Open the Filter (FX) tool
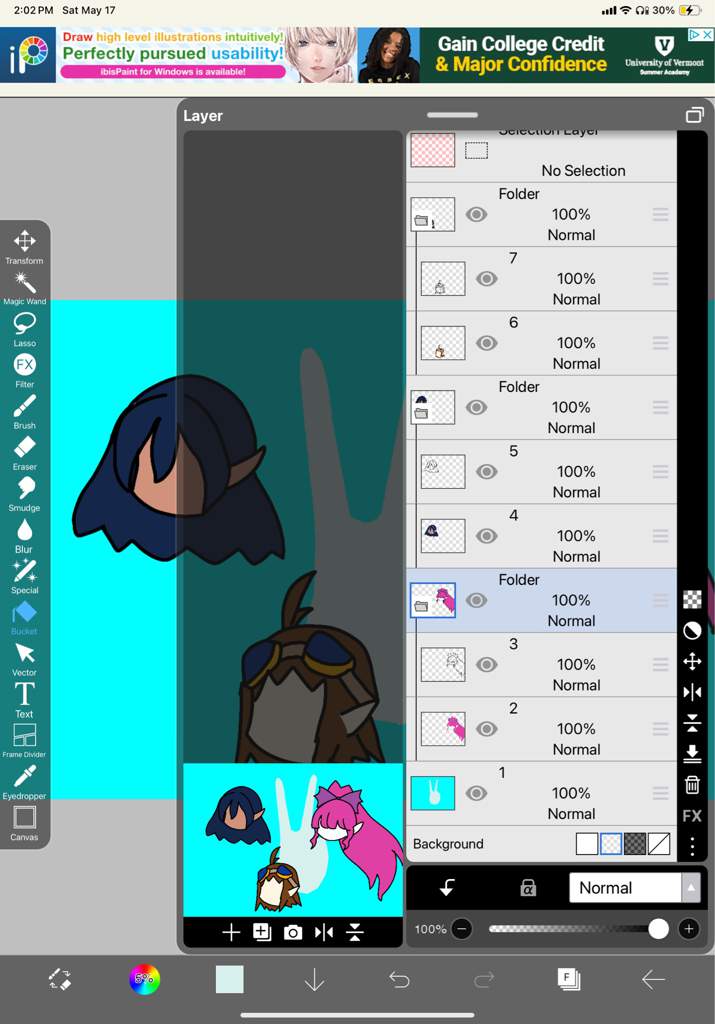This screenshot has width=715, height=1024. [x=24, y=370]
